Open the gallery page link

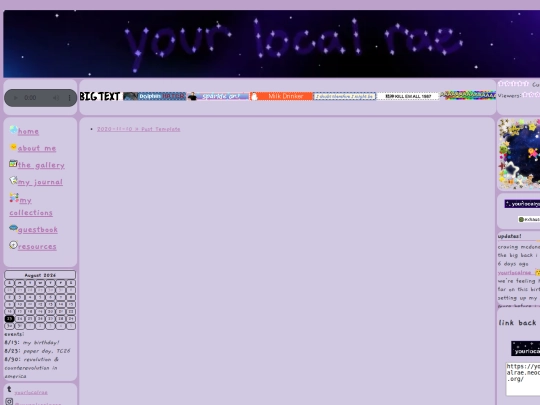point(41,165)
